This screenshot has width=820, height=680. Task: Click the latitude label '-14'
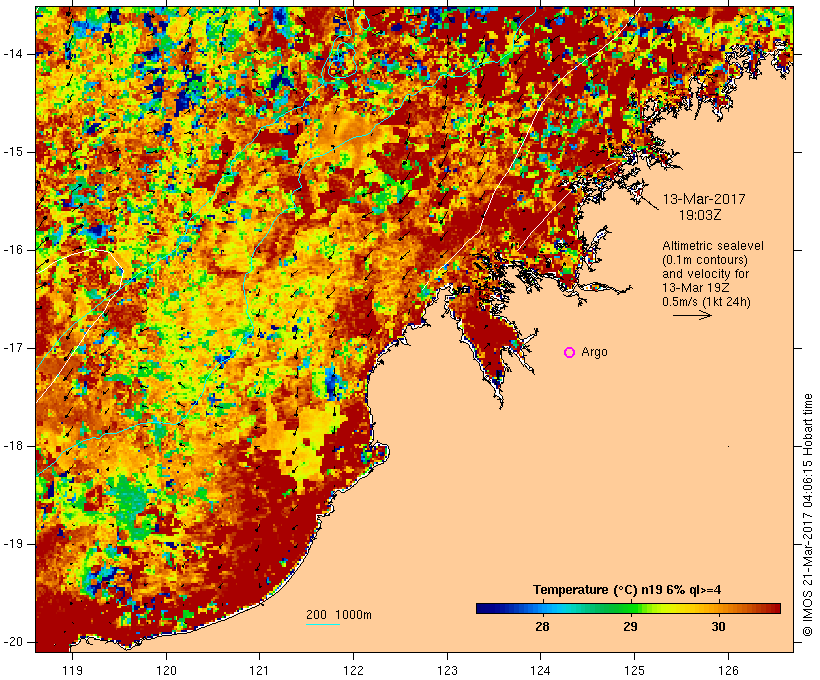tap(12, 54)
